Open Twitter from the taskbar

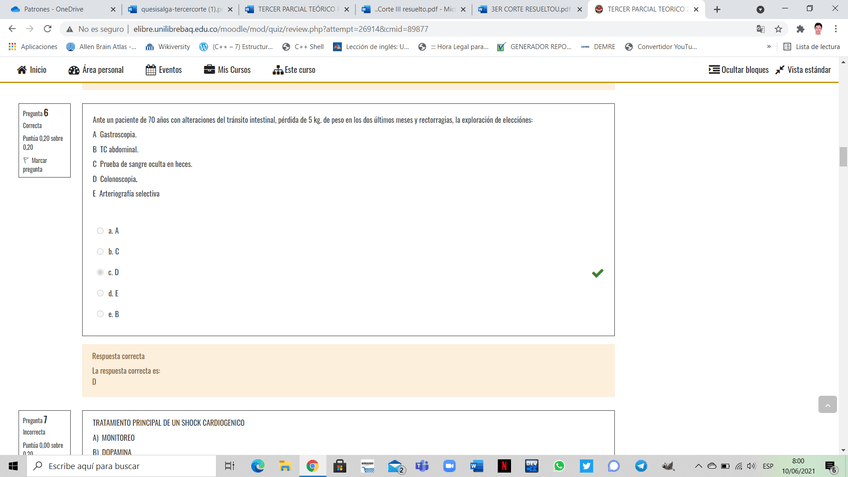[586, 466]
